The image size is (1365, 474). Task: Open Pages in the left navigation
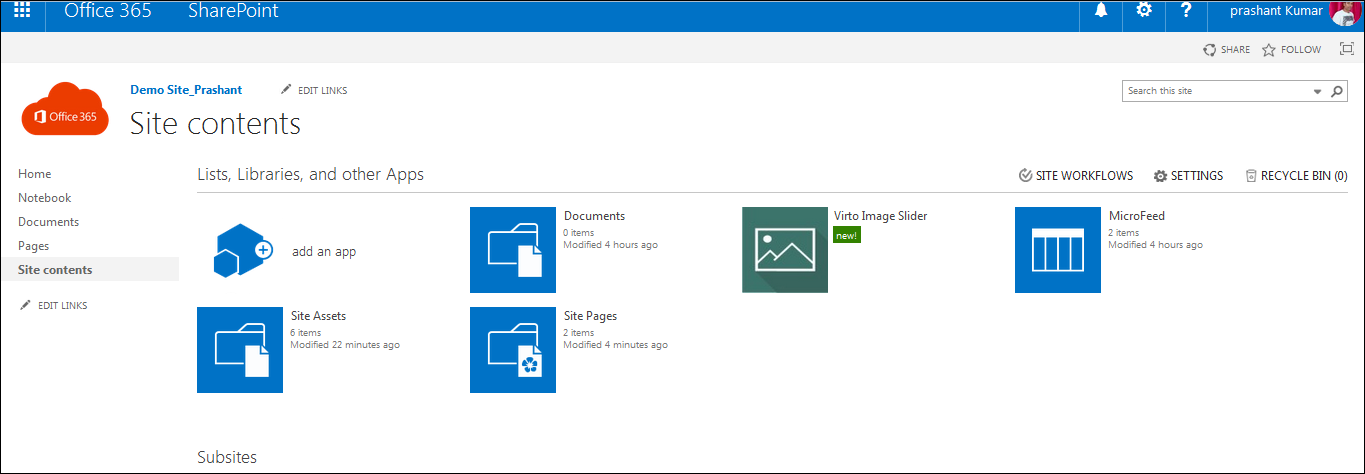click(33, 246)
